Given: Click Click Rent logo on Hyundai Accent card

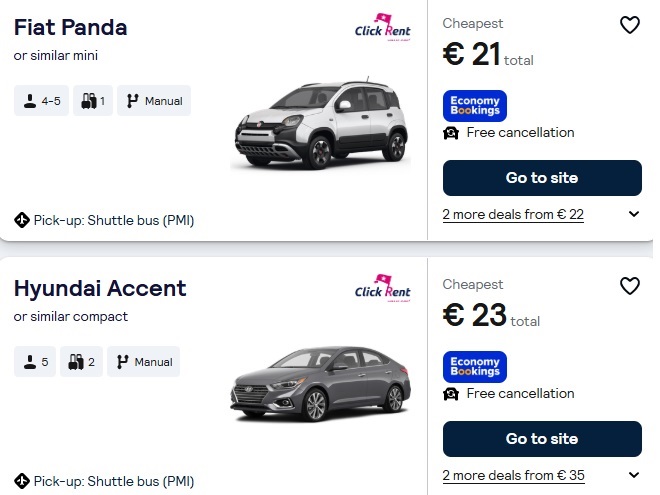Looking at the screenshot, I should (x=383, y=289).
